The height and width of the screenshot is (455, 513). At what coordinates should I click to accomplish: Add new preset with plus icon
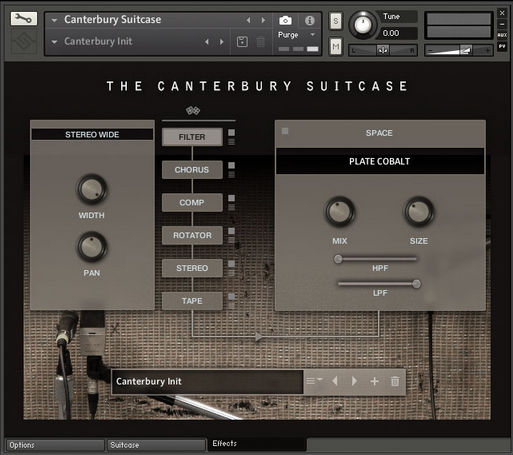[374, 381]
